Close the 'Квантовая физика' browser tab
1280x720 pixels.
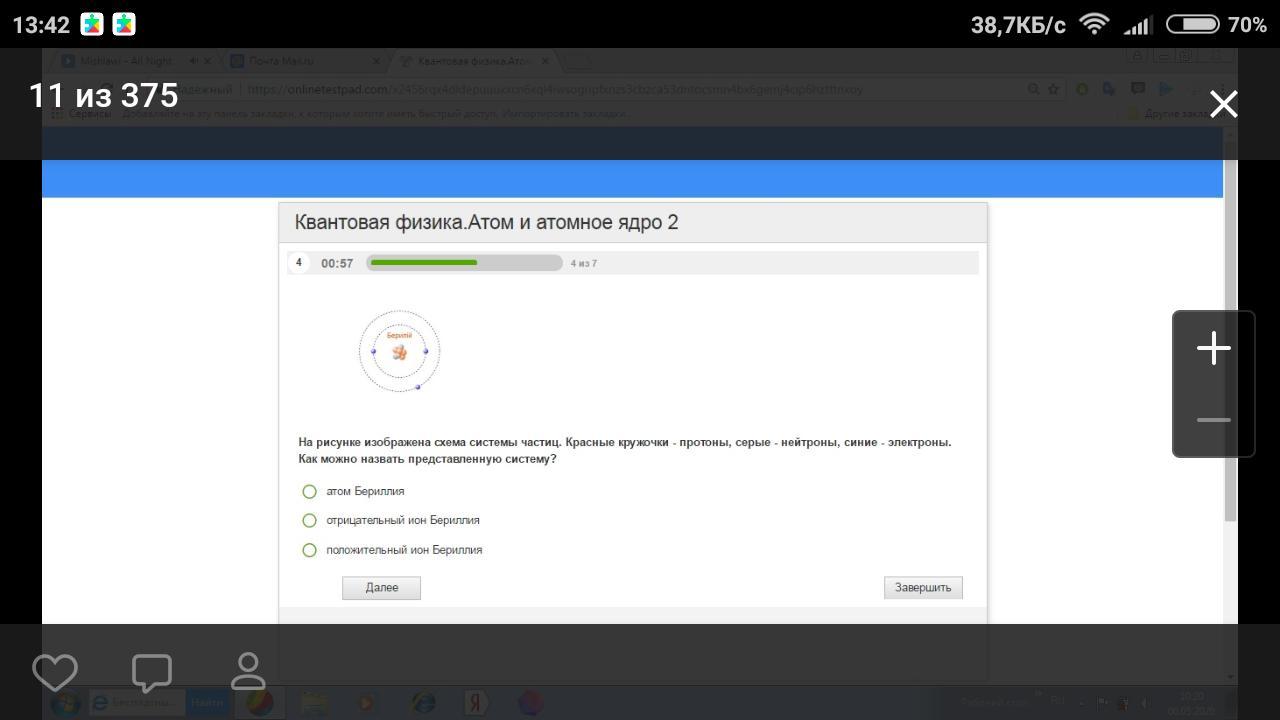(545, 61)
